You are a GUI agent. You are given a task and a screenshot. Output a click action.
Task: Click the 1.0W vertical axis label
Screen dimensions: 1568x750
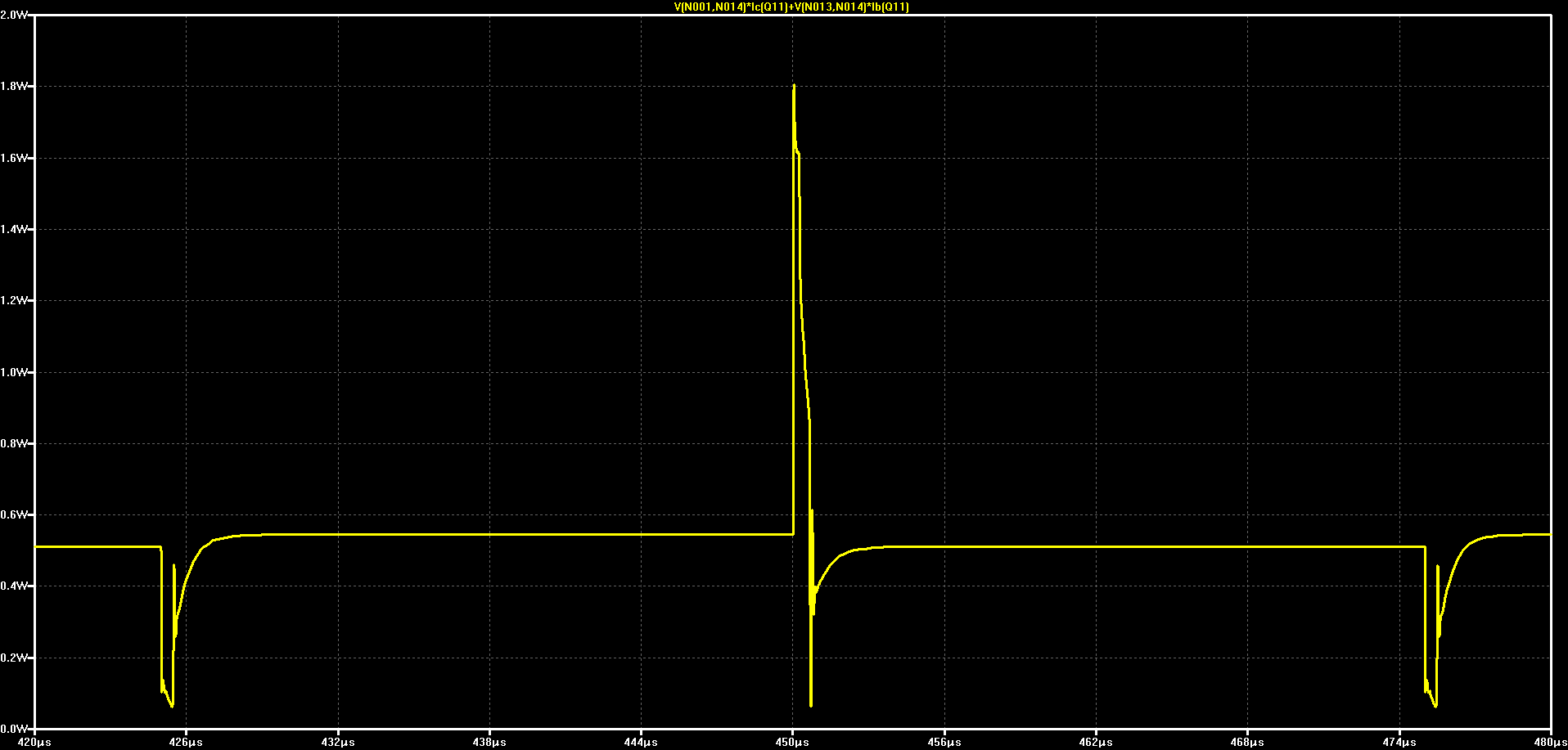click(14, 372)
